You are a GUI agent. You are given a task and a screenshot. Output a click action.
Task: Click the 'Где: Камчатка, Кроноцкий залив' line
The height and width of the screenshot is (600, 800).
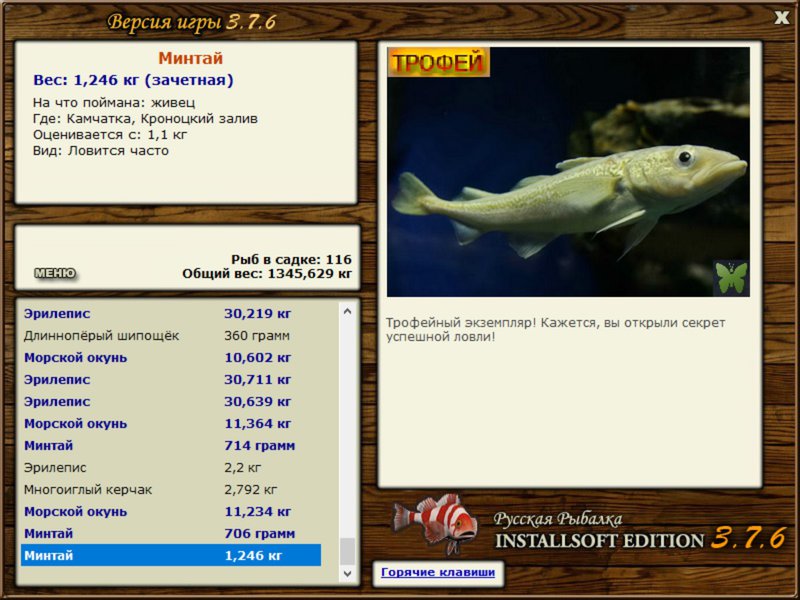tap(145, 119)
